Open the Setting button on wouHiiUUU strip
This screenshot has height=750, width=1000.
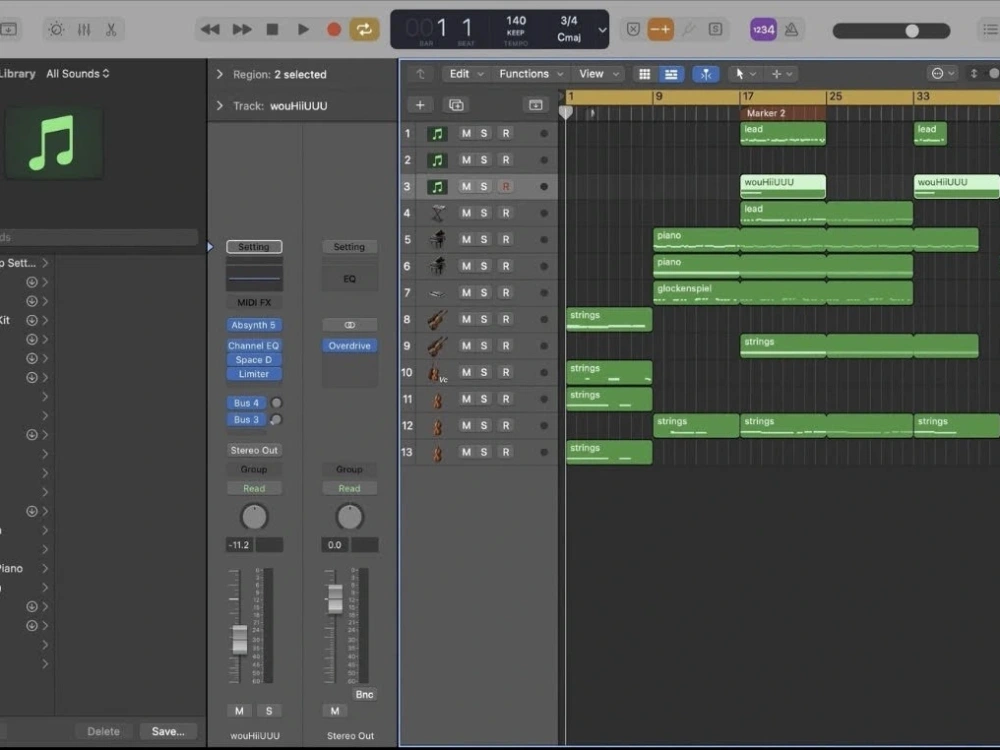254,247
